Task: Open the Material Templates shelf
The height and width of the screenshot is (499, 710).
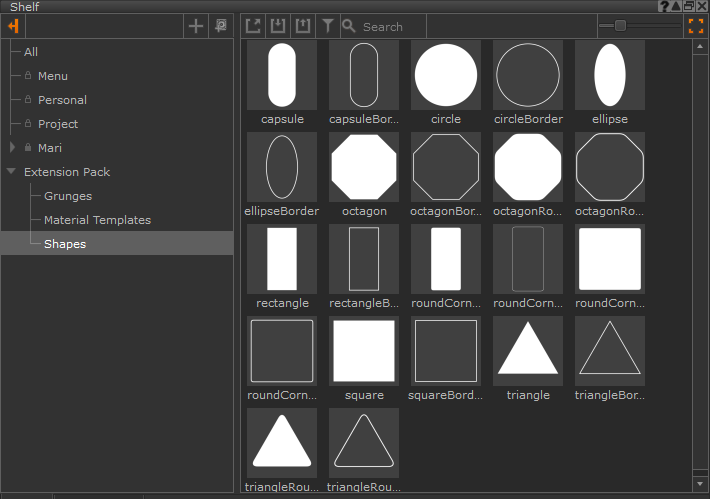Action: tap(97, 220)
